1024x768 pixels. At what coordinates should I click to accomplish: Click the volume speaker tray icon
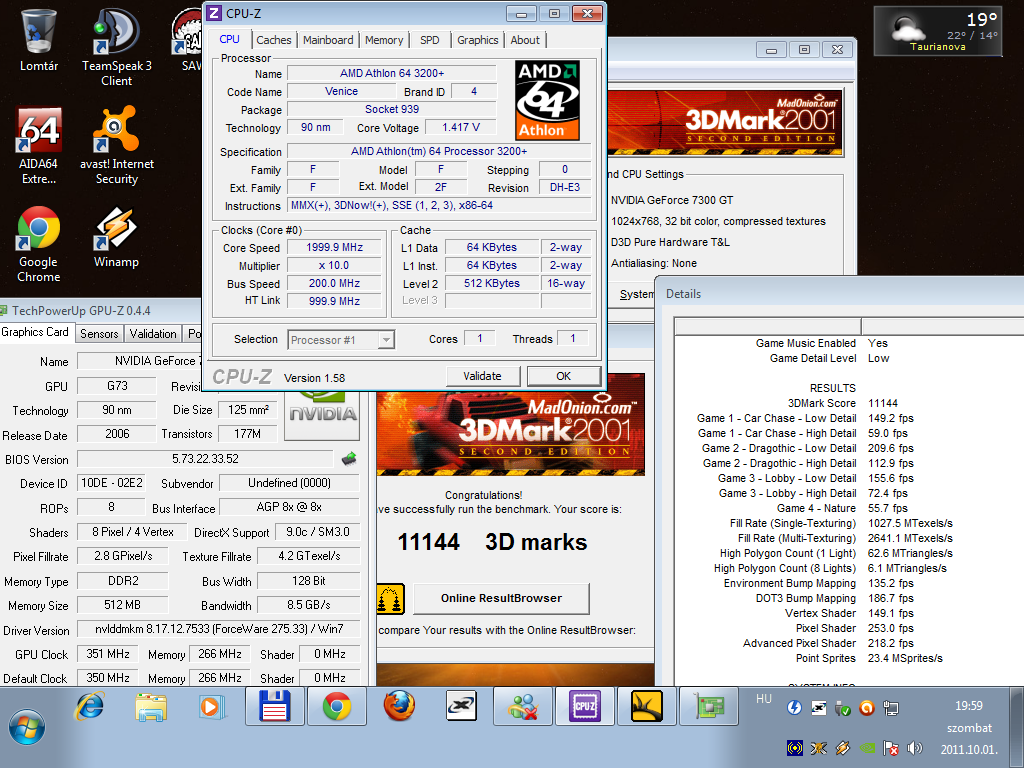pyautogui.click(x=915, y=748)
